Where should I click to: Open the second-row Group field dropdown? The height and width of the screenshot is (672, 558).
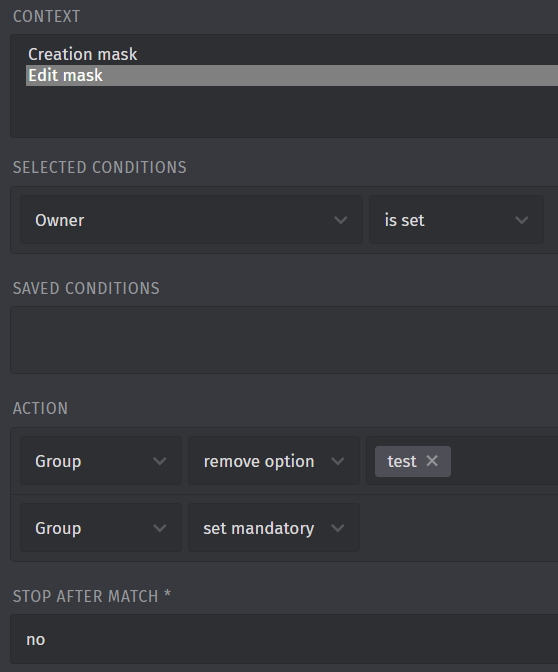tap(101, 528)
